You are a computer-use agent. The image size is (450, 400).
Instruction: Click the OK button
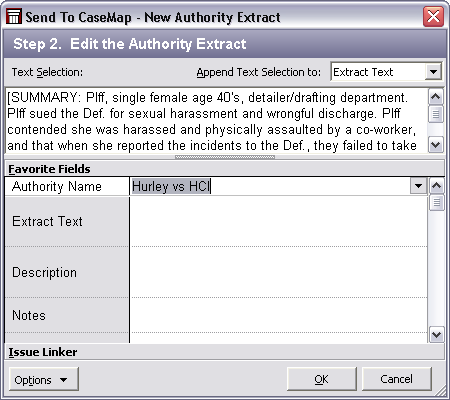[322, 379]
